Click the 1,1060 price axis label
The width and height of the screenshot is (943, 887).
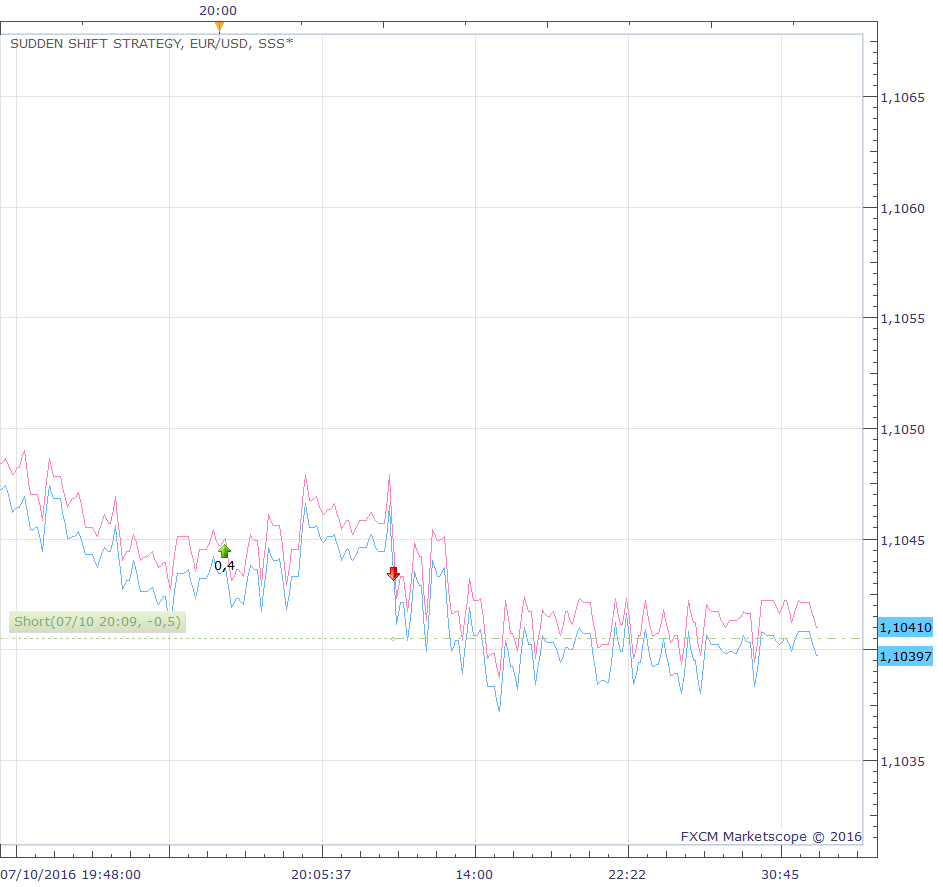point(903,209)
